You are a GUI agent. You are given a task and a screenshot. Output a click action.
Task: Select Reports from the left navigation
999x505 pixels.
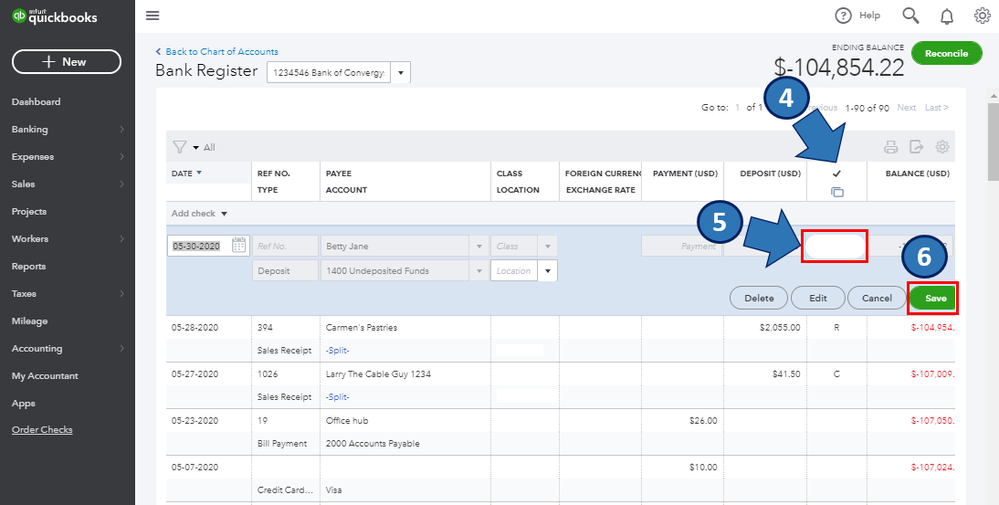29,266
